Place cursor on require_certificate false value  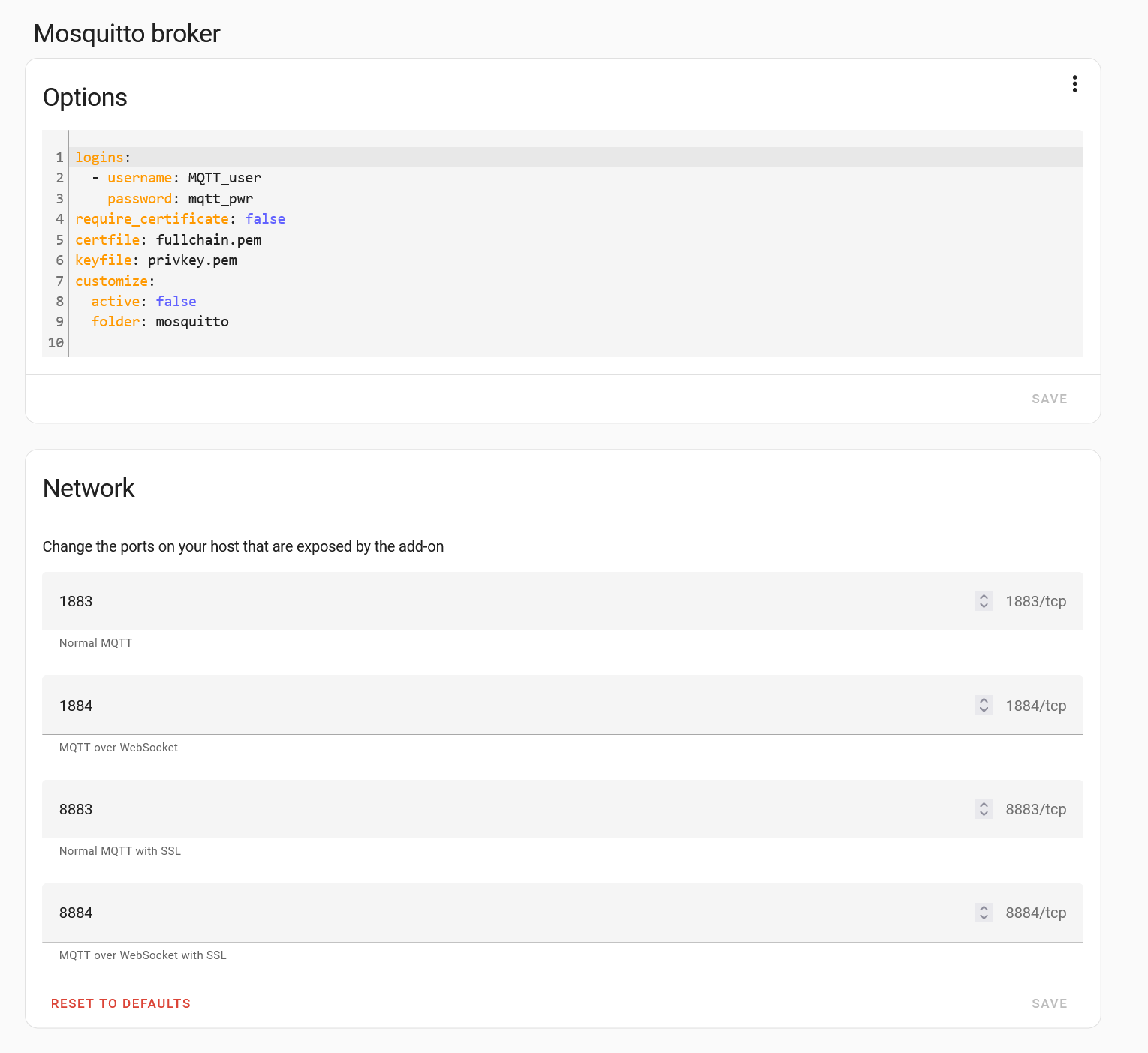click(x=265, y=219)
